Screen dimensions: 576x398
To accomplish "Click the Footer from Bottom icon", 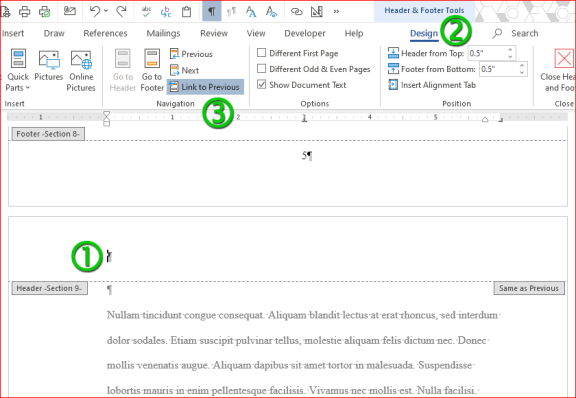I will coord(393,69).
